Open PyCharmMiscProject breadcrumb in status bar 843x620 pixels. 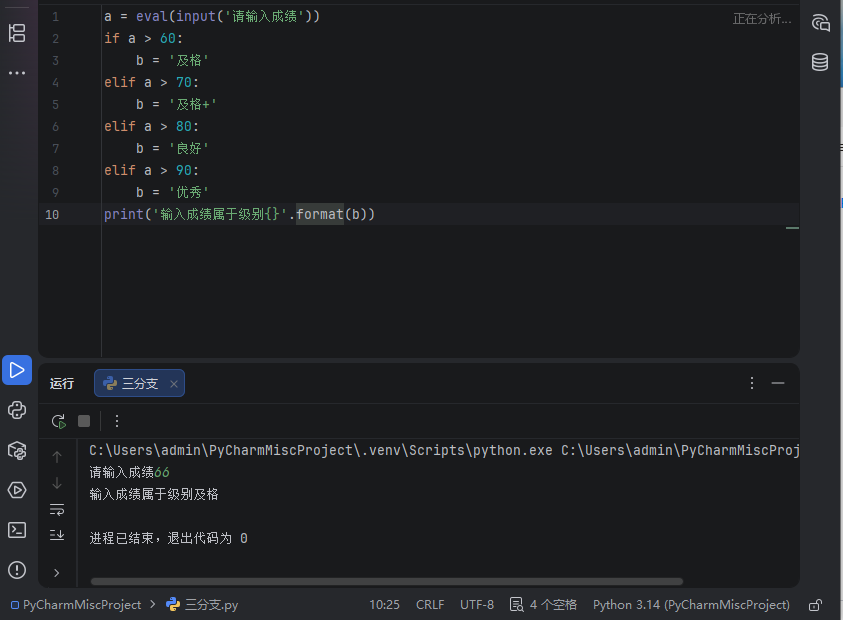76,605
